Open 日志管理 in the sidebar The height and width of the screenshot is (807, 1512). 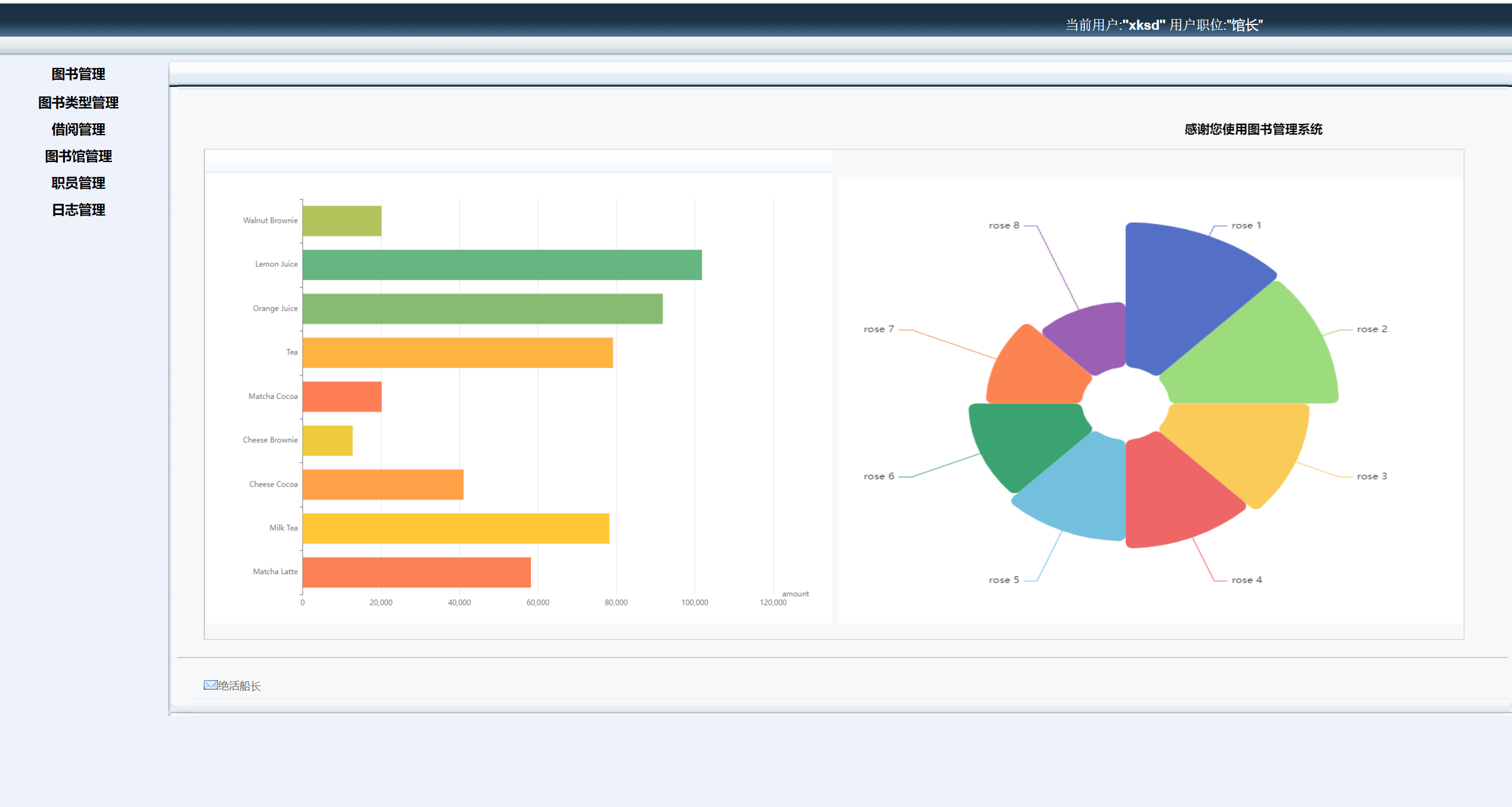pyautogui.click(x=78, y=210)
